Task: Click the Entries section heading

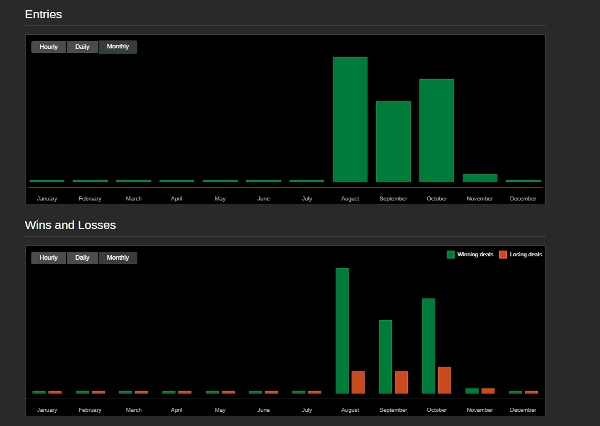Action: click(x=43, y=14)
